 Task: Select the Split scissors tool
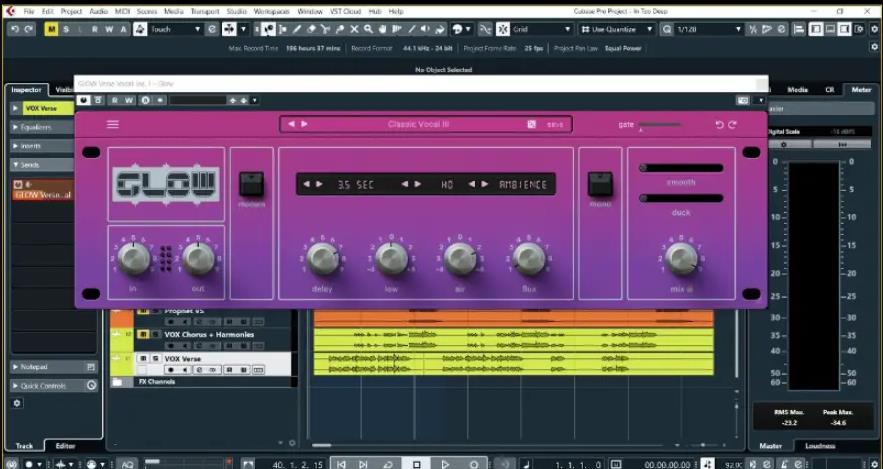(x=325, y=29)
